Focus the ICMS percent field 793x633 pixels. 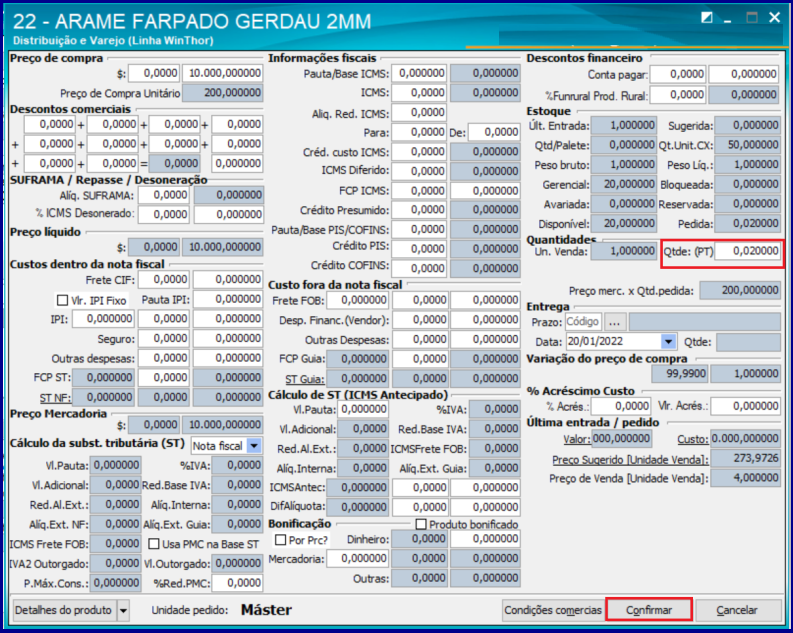(419, 93)
